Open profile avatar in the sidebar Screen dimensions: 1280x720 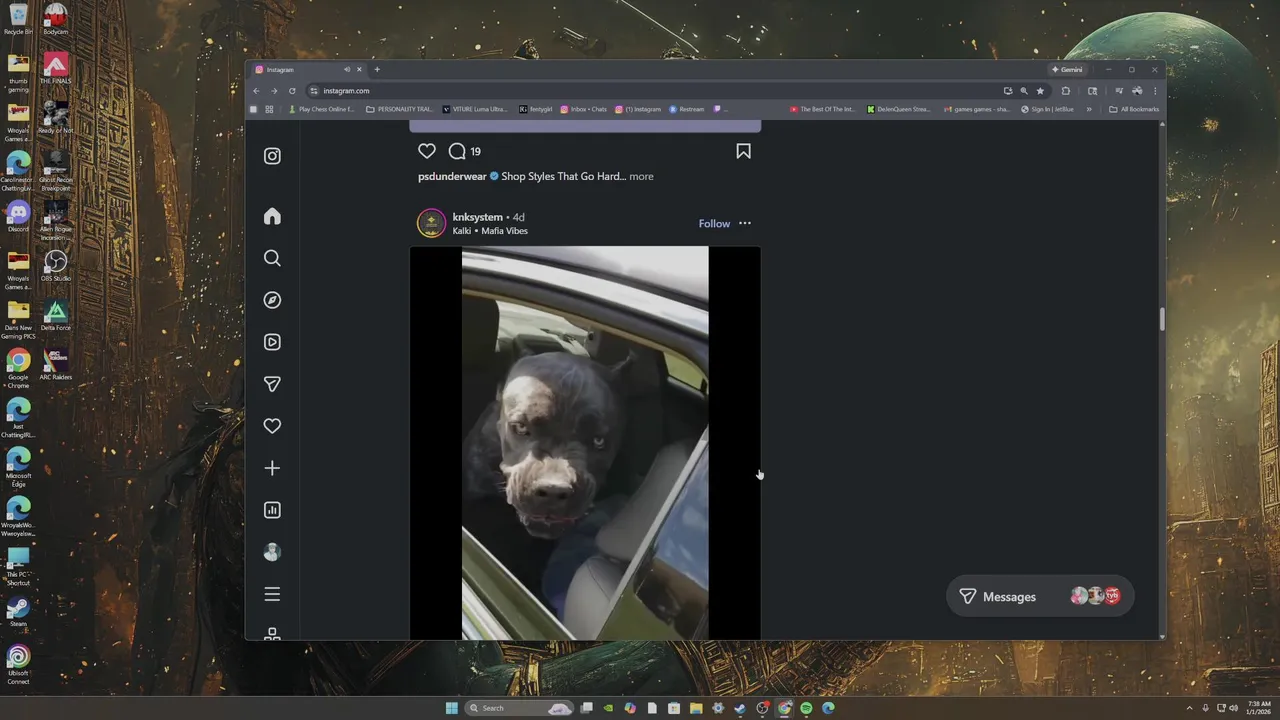[272, 552]
